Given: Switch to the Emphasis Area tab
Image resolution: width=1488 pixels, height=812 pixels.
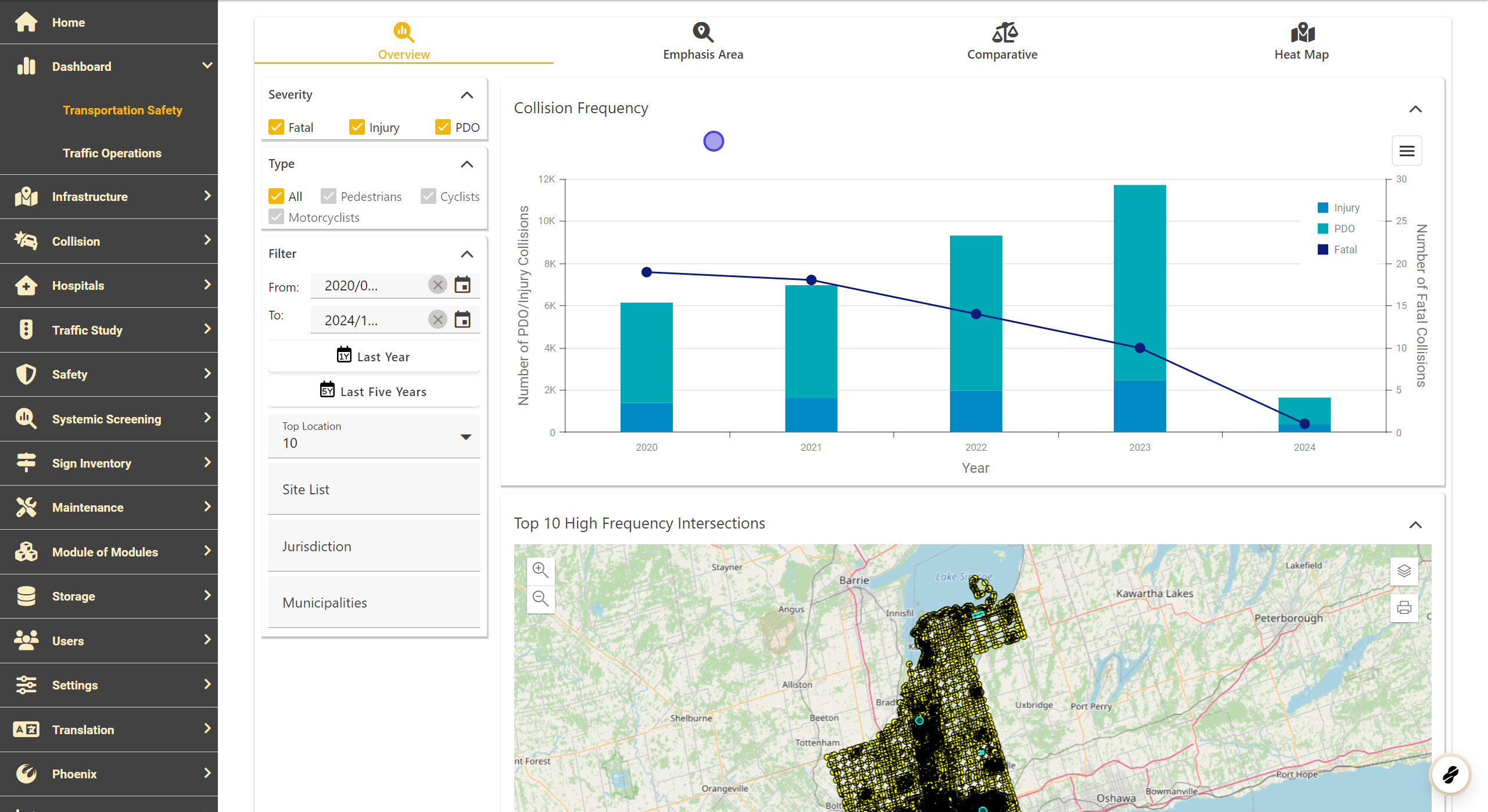Looking at the screenshot, I should tap(703, 41).
